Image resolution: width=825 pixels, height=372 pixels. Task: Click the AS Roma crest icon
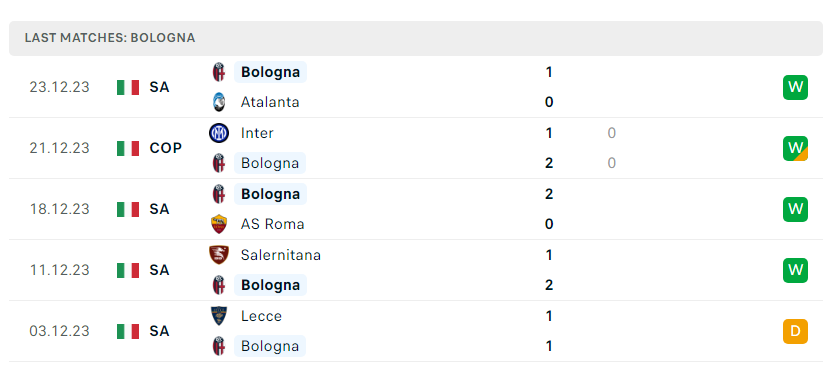point(218,224)
